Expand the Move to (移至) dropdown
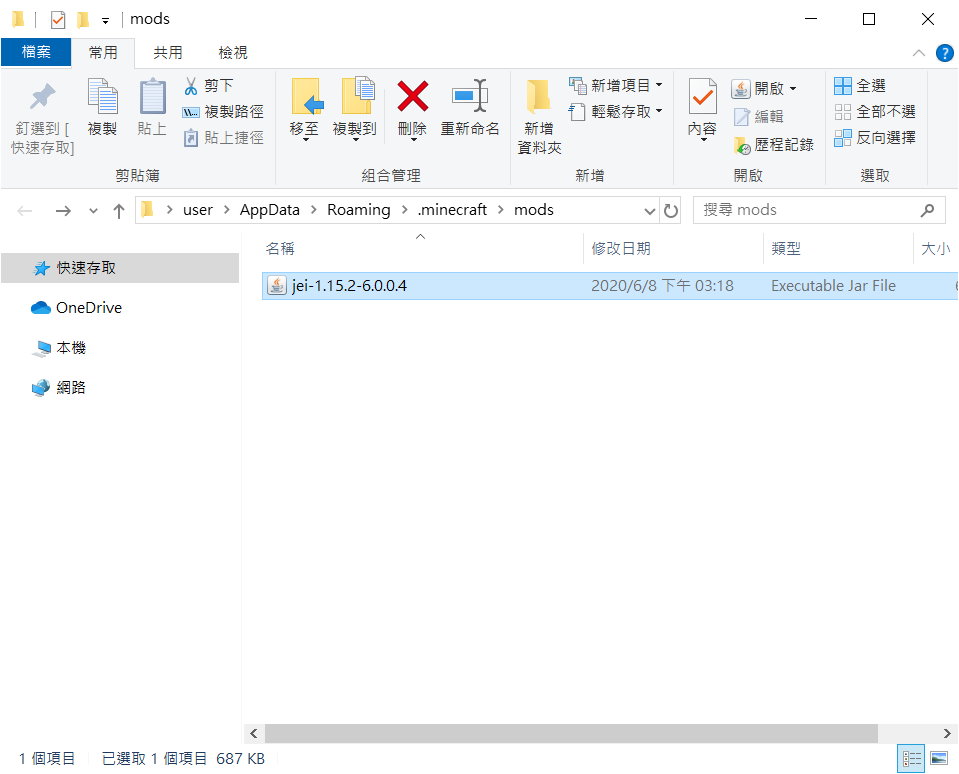The image size is (959, 774). [x=305, y=139]
